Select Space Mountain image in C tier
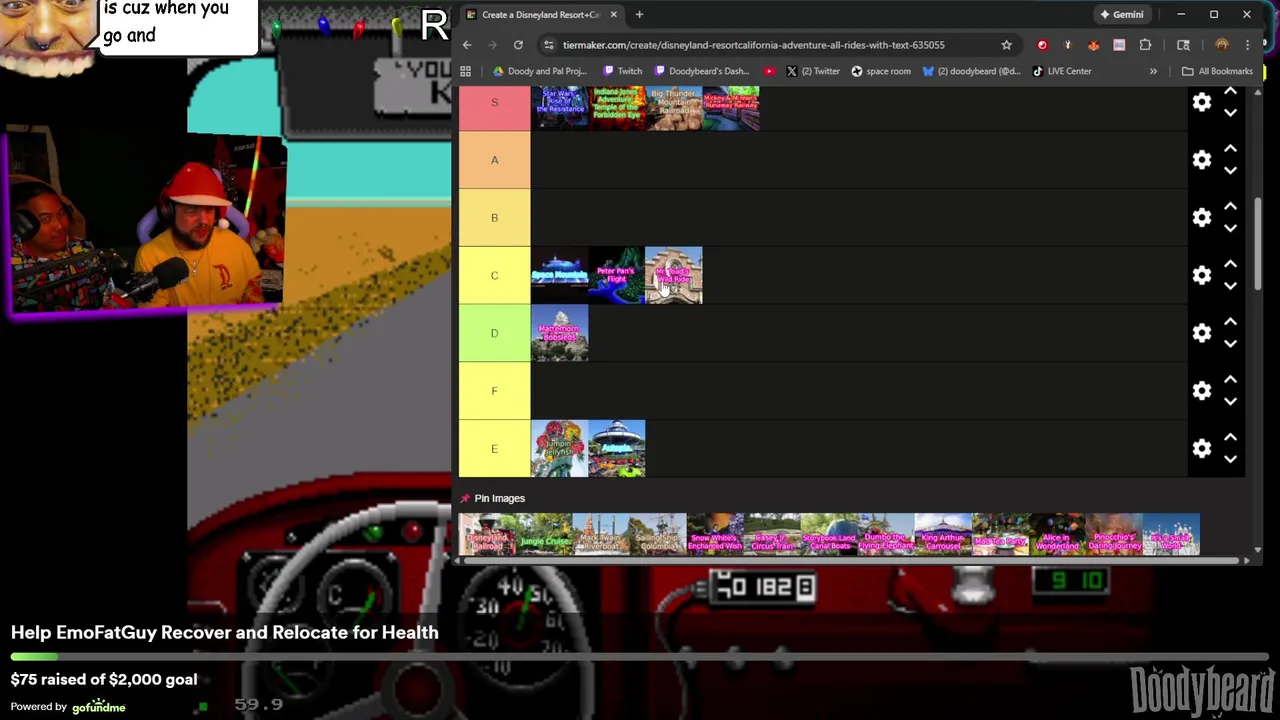Viewport: 1280px width, 720px height. pos(559,275)
